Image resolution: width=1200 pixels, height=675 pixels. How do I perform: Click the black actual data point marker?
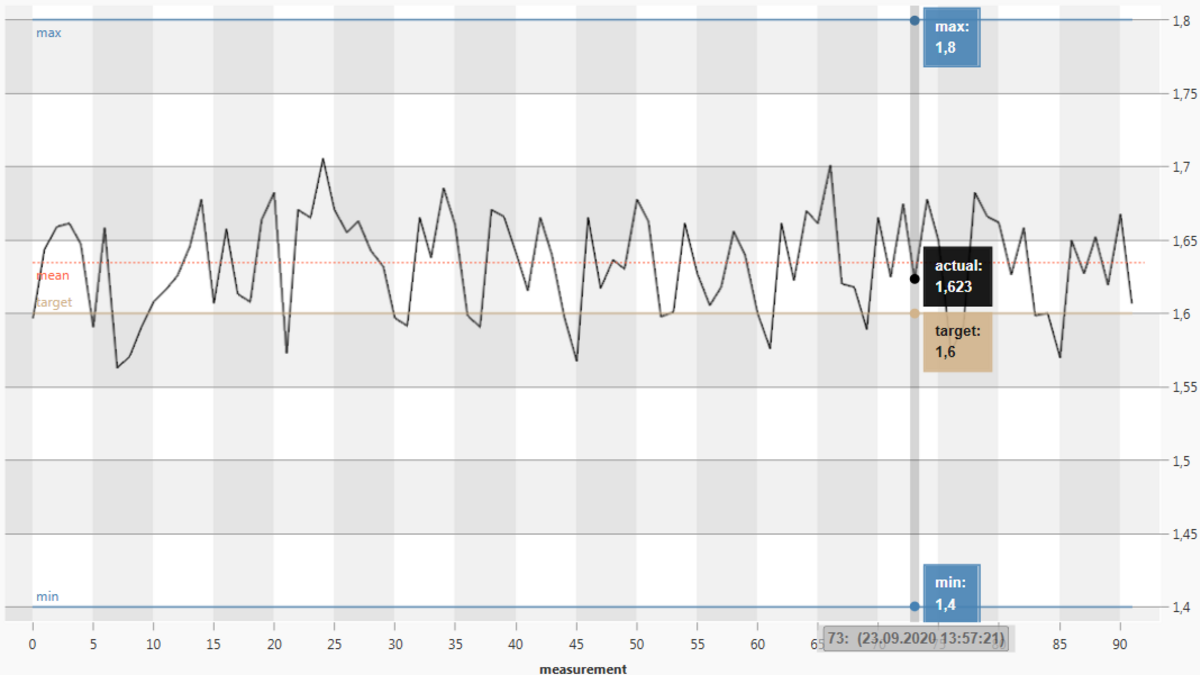click(914, 278)
